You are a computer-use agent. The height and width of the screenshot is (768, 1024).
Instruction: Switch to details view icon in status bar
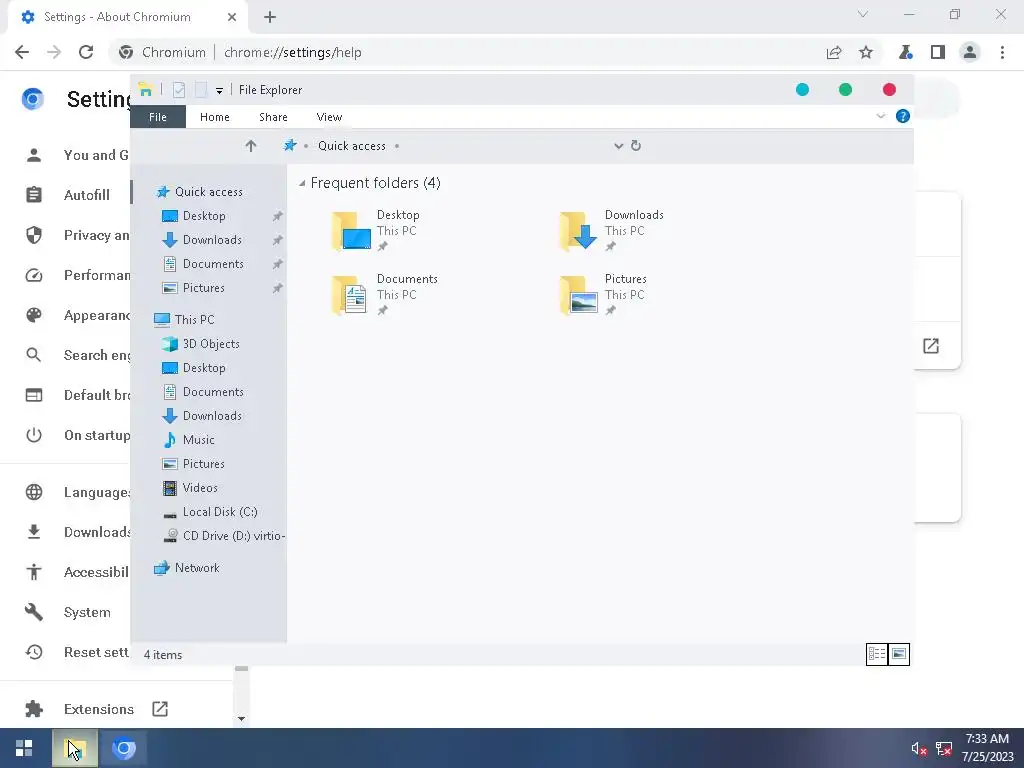[x=876, y=654]
